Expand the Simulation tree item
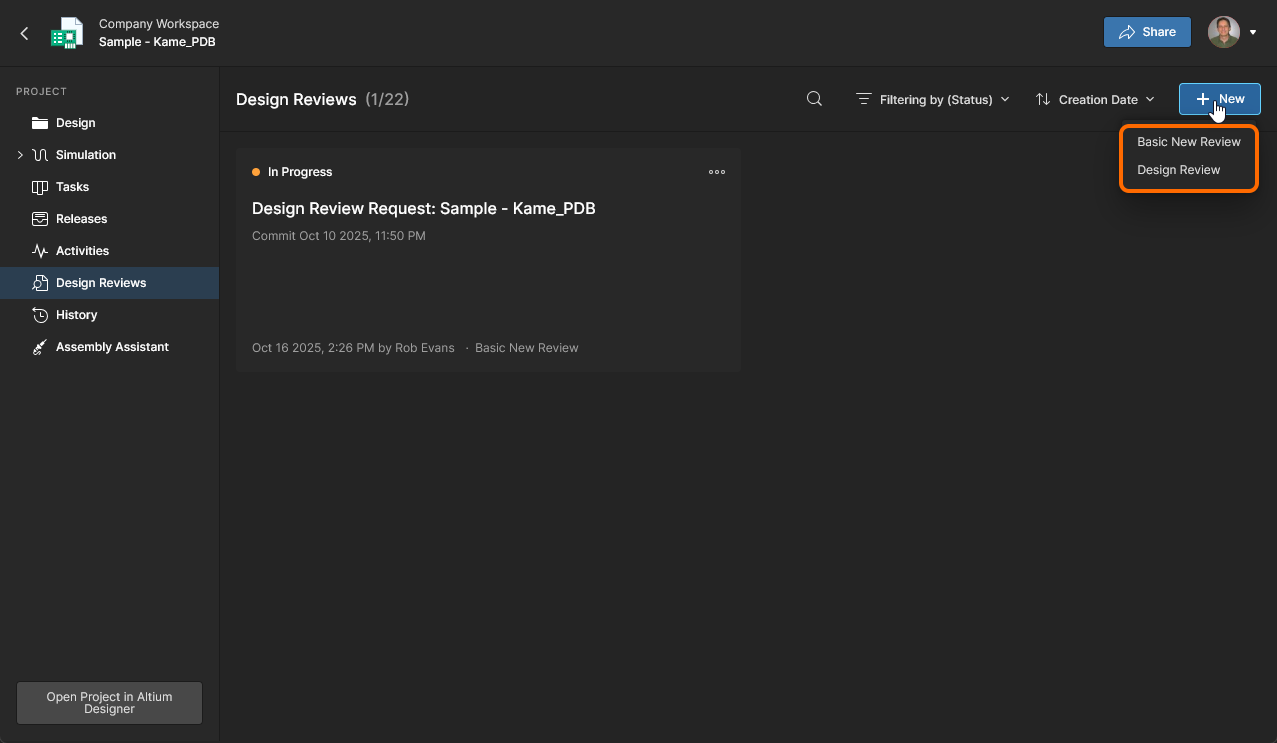This screenshot has height=743, width=1277. pos(18,154)
